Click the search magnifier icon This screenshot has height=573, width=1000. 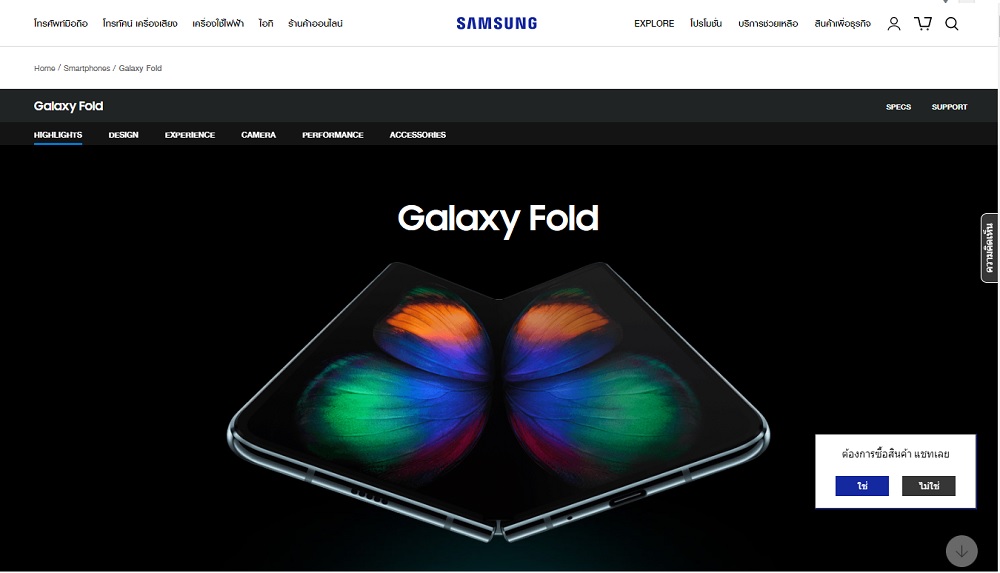pyautogui.click(x=952, y=24)
